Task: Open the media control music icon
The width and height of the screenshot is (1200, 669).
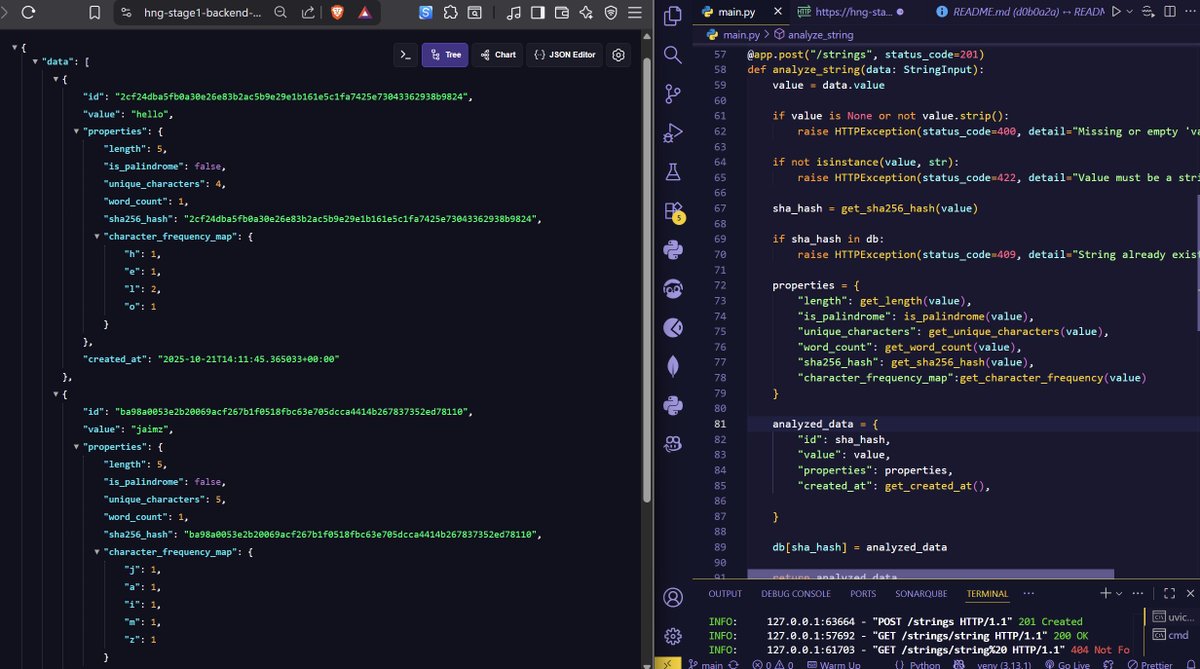Action: pos(513,13)
